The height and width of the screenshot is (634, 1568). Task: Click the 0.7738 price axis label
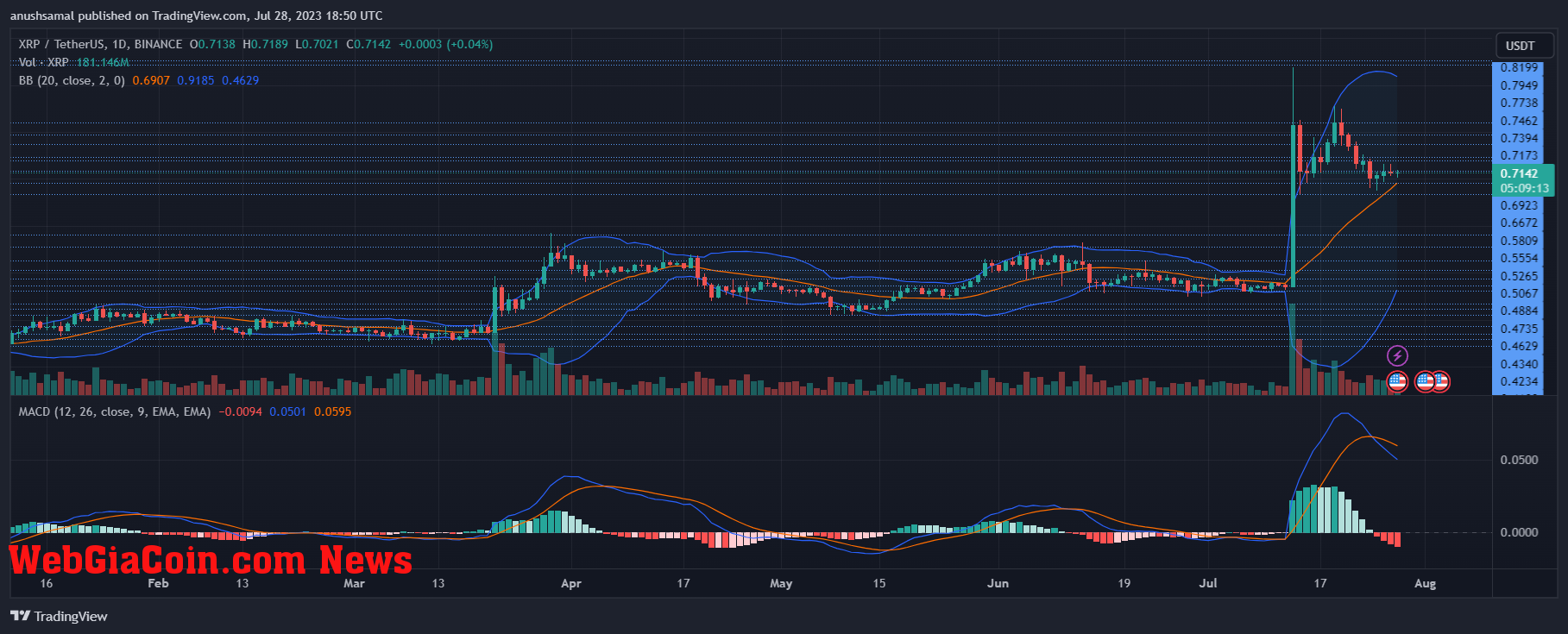(x=1519, y=103)
